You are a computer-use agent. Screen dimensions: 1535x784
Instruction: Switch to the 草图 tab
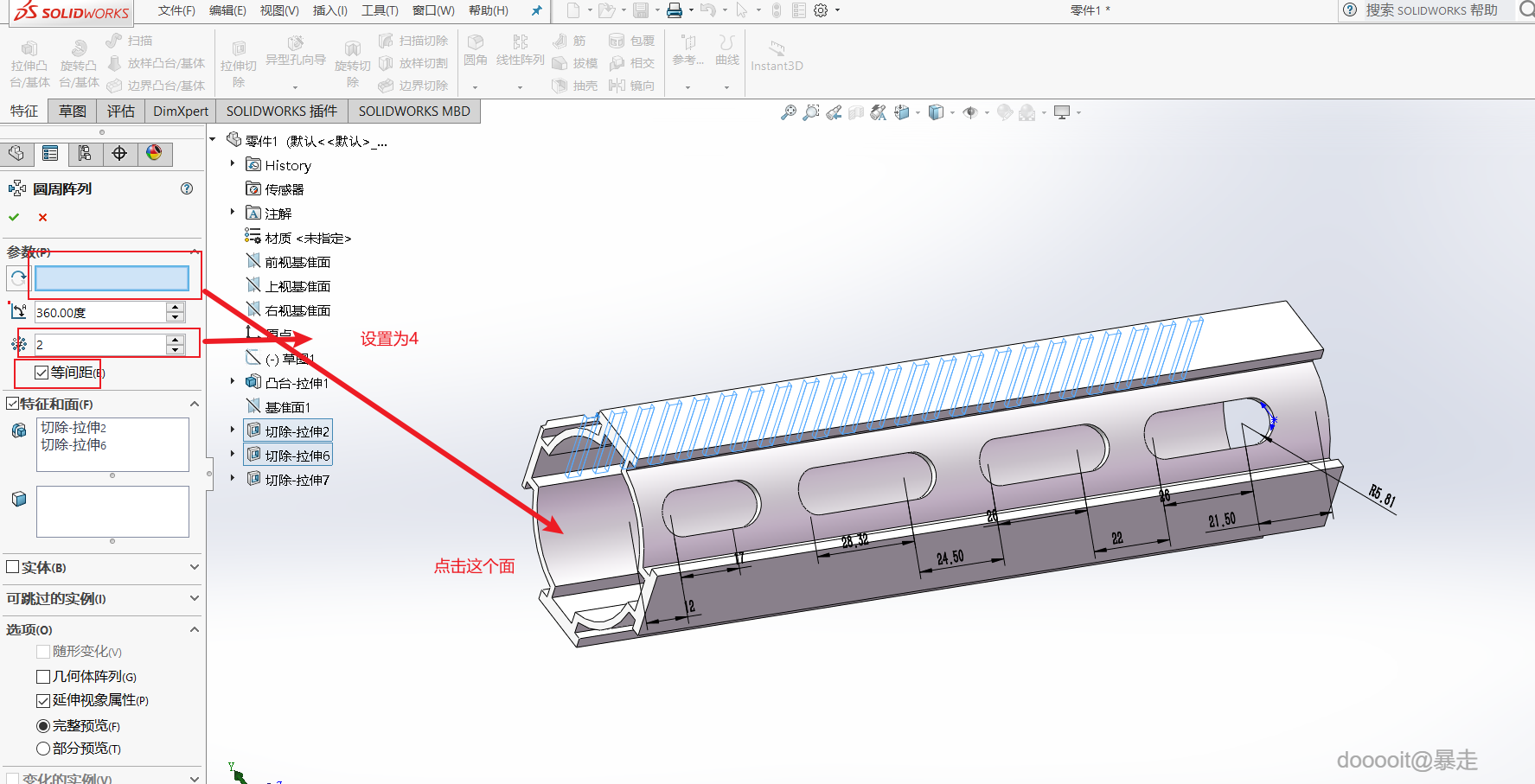point(73,112)
